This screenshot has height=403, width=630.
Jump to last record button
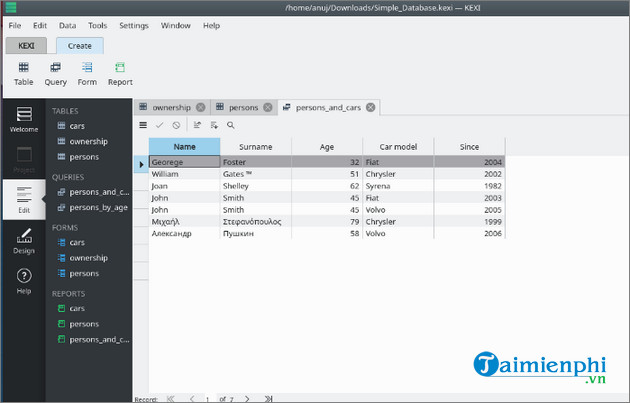268,398
